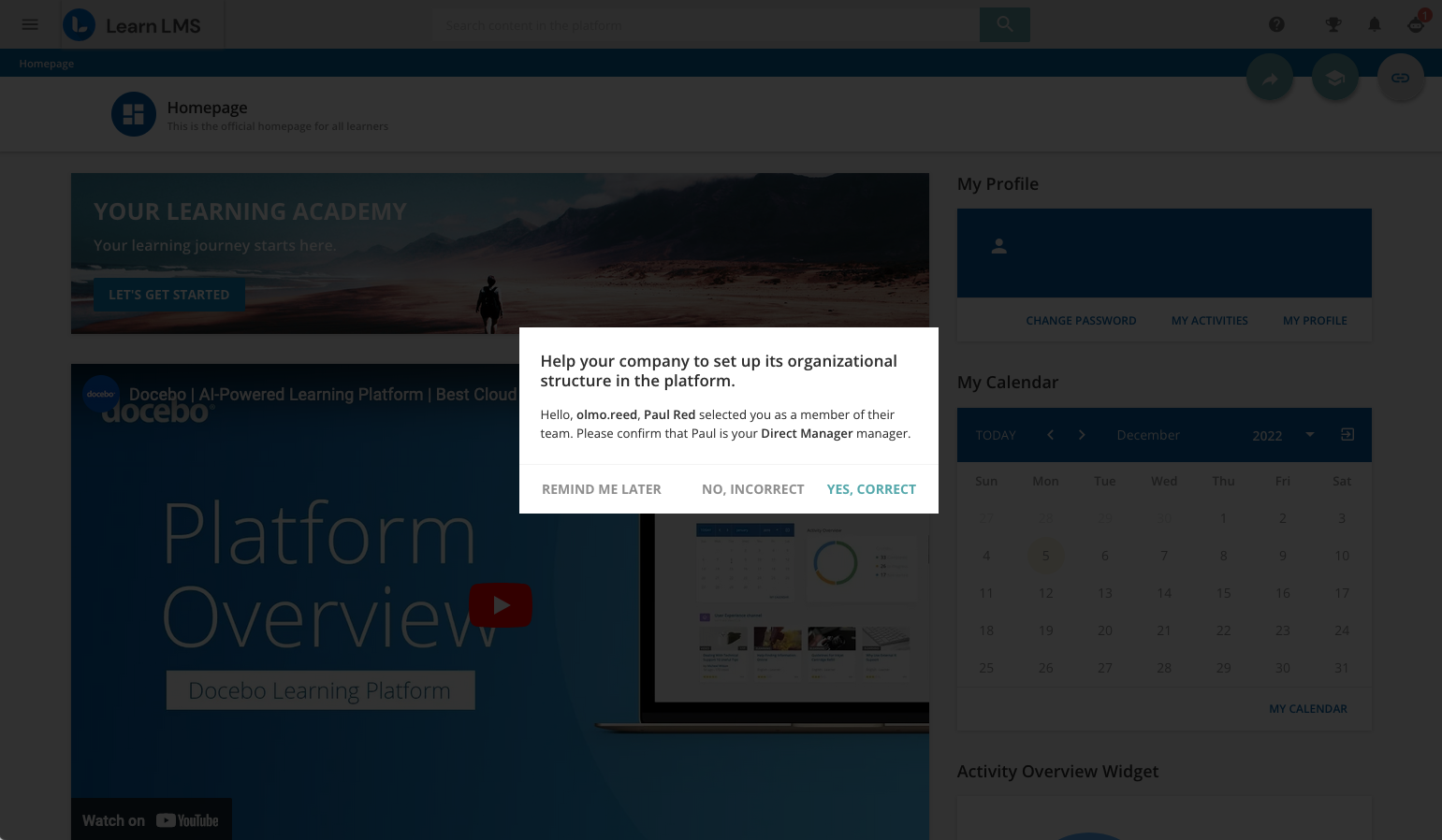Click the search magnifier button
The image size is (1442, 840).
pyautogui.click(x=1004, y=24)
